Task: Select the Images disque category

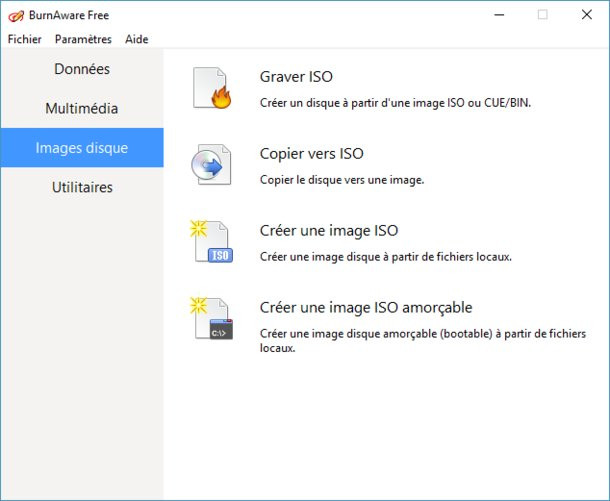Action: [x=82, y=147]
